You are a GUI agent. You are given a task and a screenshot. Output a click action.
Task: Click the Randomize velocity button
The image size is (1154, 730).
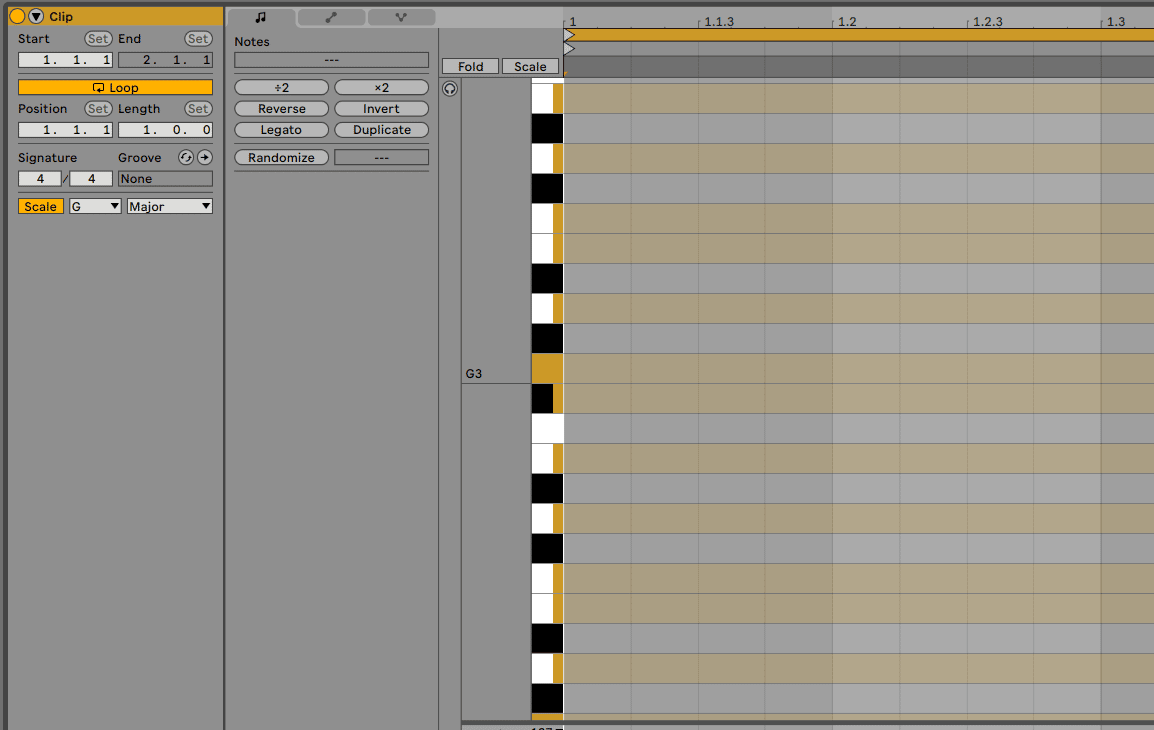point(282,157)
